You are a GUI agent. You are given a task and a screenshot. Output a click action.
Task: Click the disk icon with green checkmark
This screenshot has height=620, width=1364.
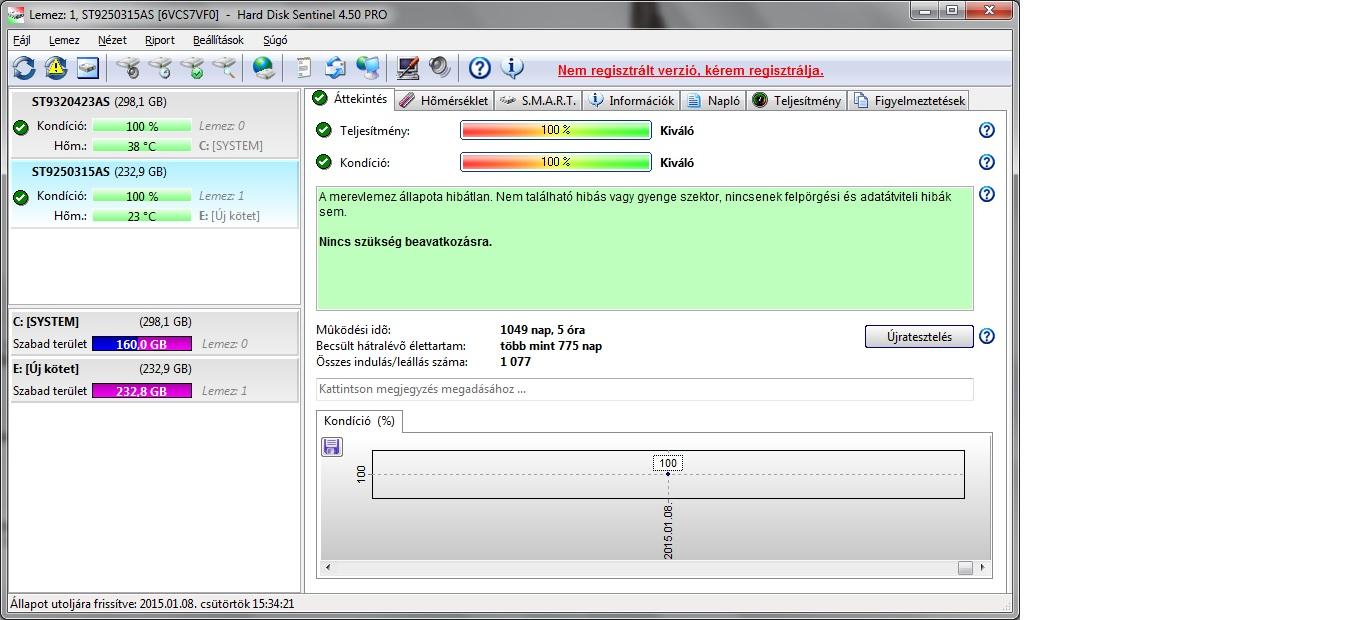click(191, 68)
